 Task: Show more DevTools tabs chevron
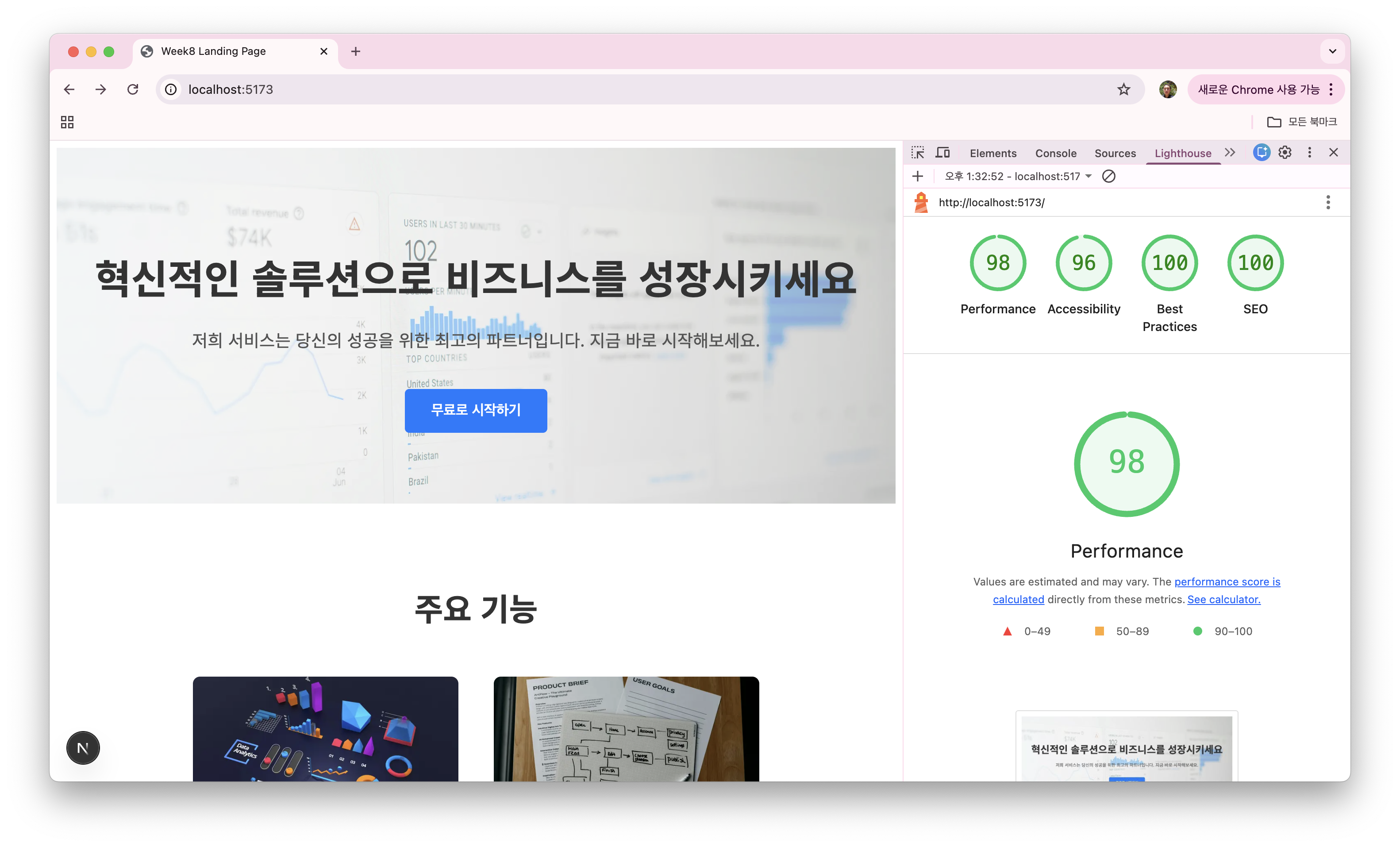[1230, 152]
